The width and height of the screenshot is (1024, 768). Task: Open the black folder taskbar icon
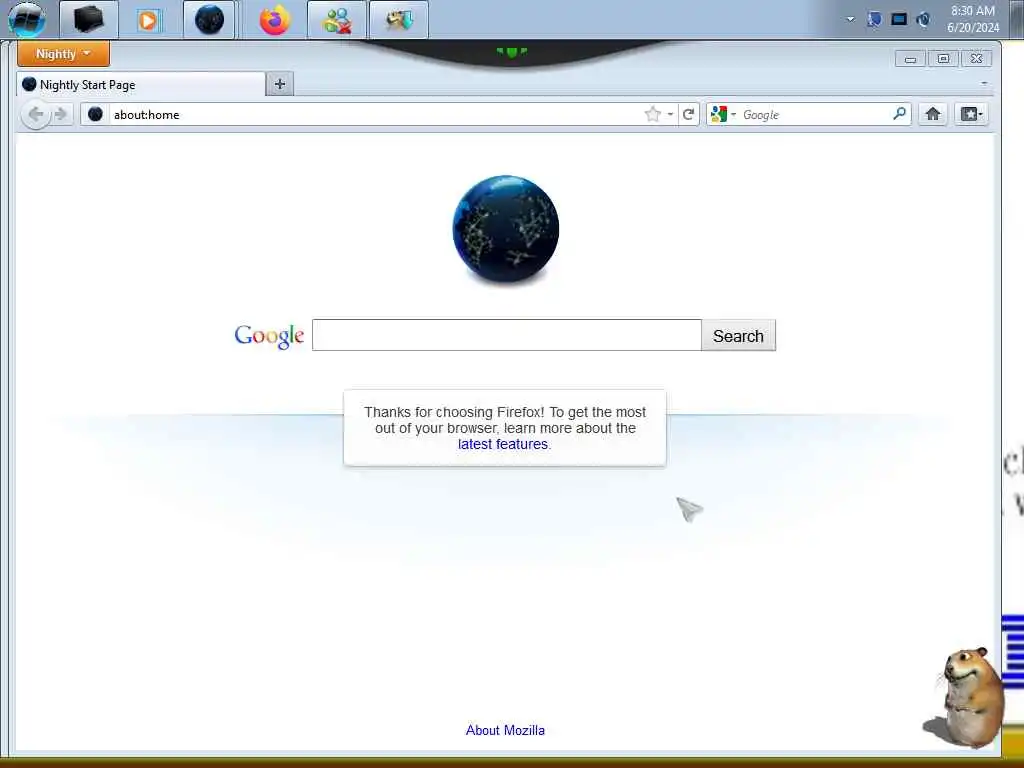[89, 20]
